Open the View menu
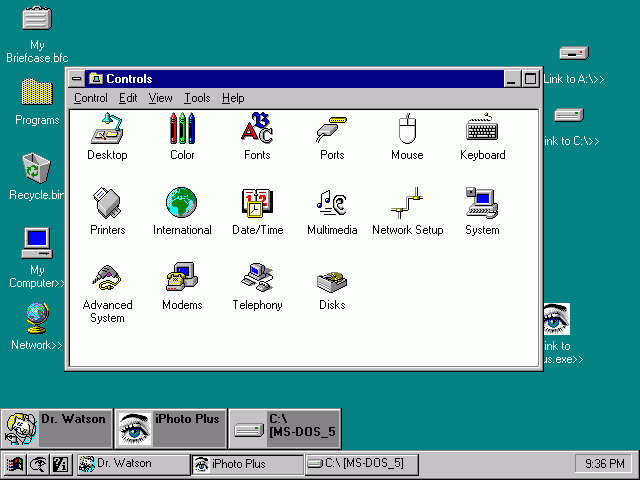The height and width of the screenshot is (480, 640). click(160, 98)
